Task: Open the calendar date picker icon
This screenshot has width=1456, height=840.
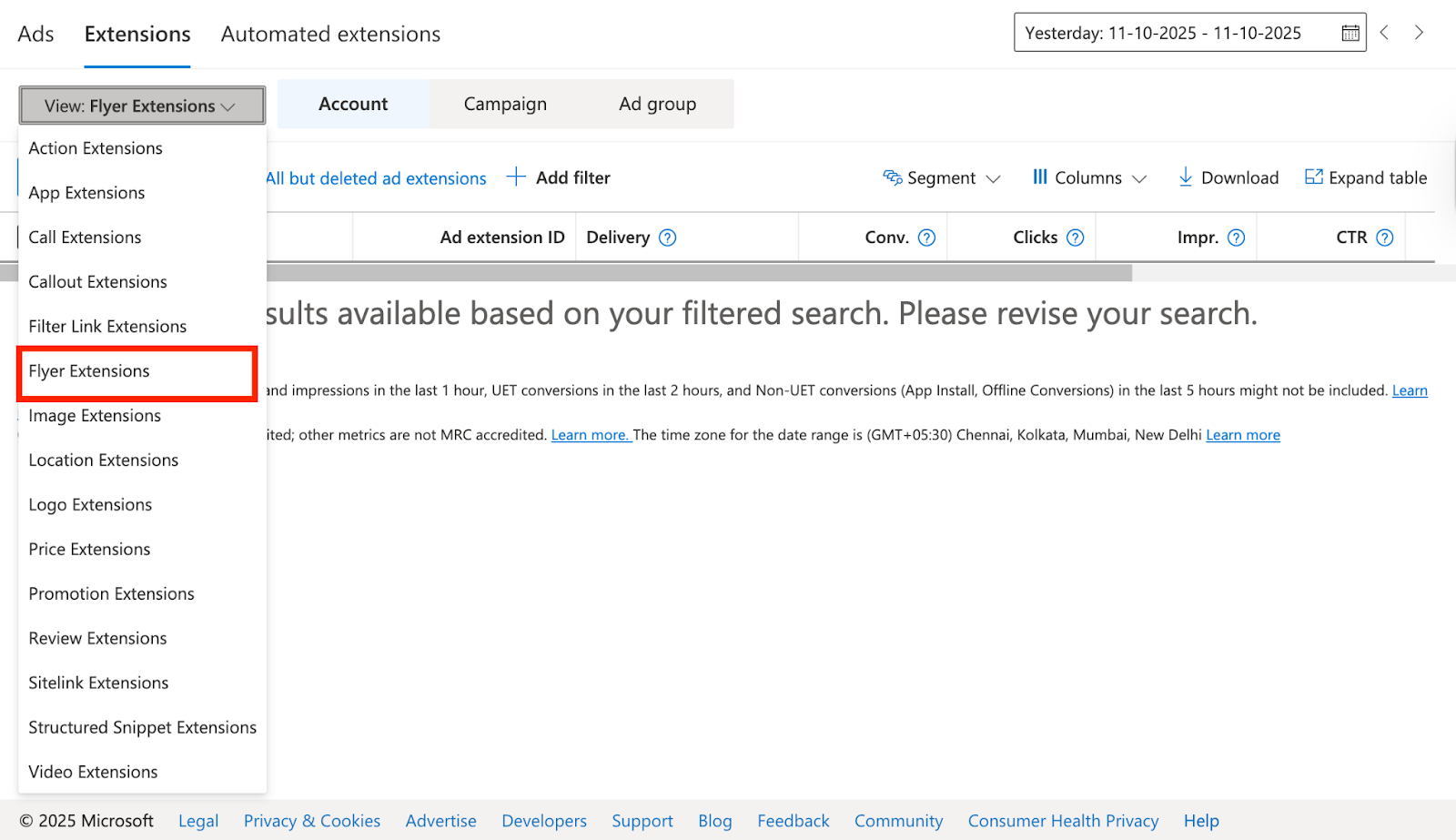Action: (1350, 34)
